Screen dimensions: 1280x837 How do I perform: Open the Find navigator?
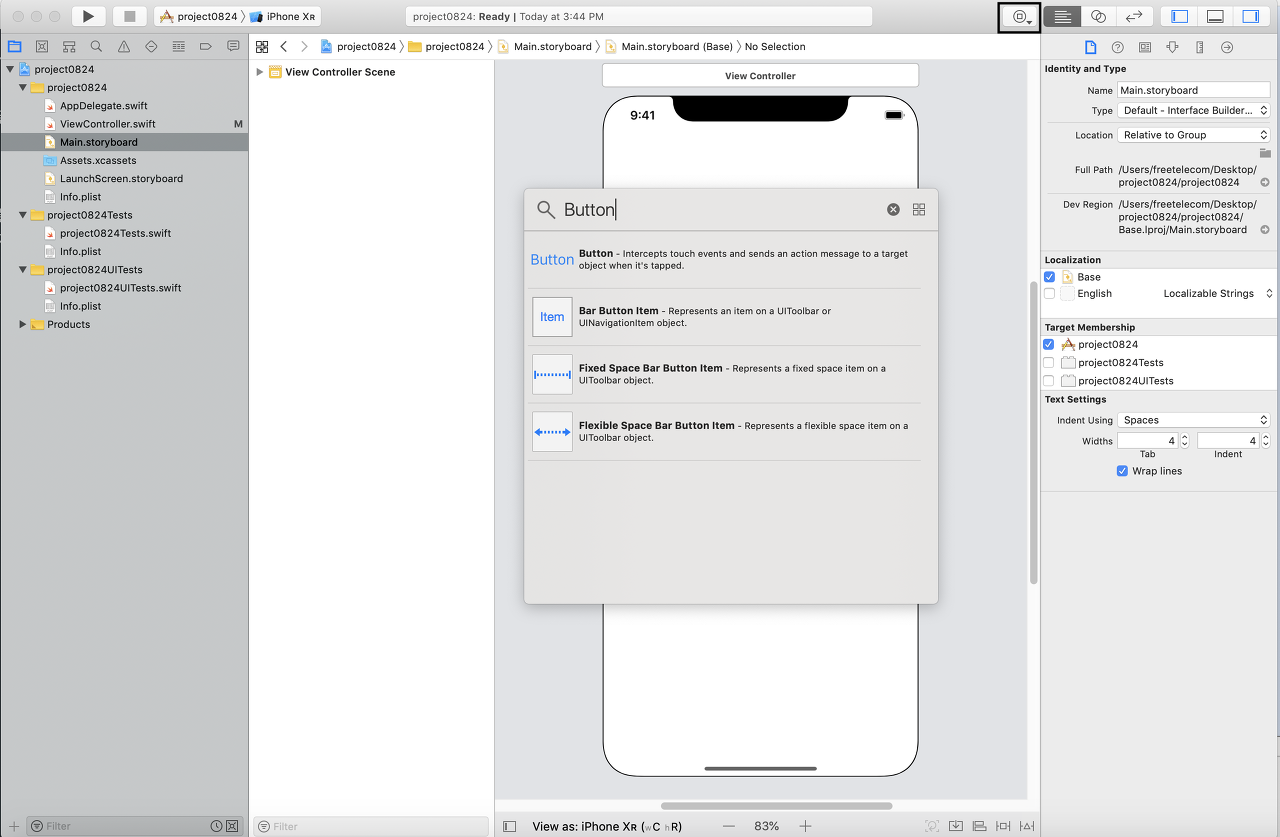click(x=96, y=46)
